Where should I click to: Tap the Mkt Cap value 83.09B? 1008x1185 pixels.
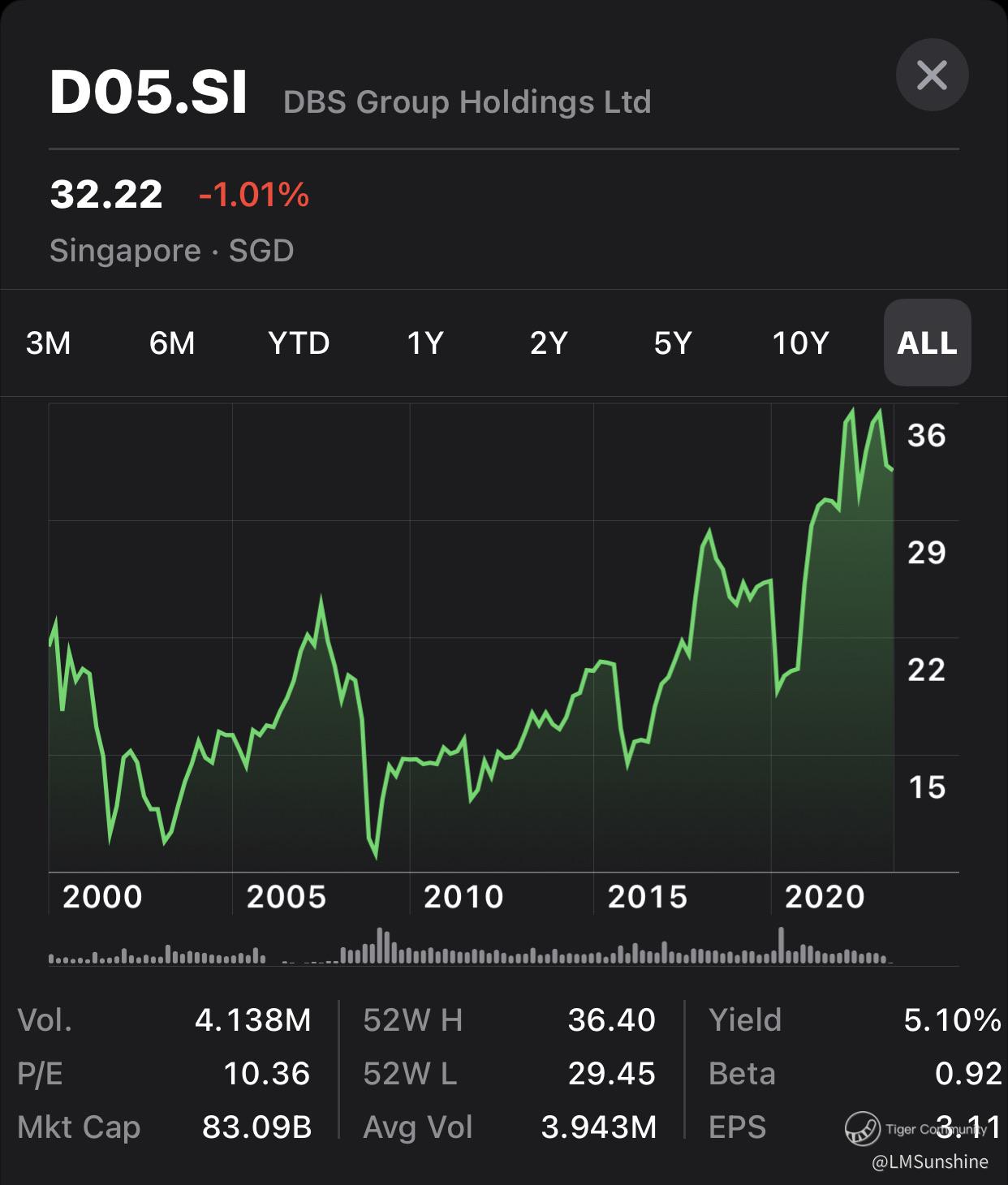256,1127
